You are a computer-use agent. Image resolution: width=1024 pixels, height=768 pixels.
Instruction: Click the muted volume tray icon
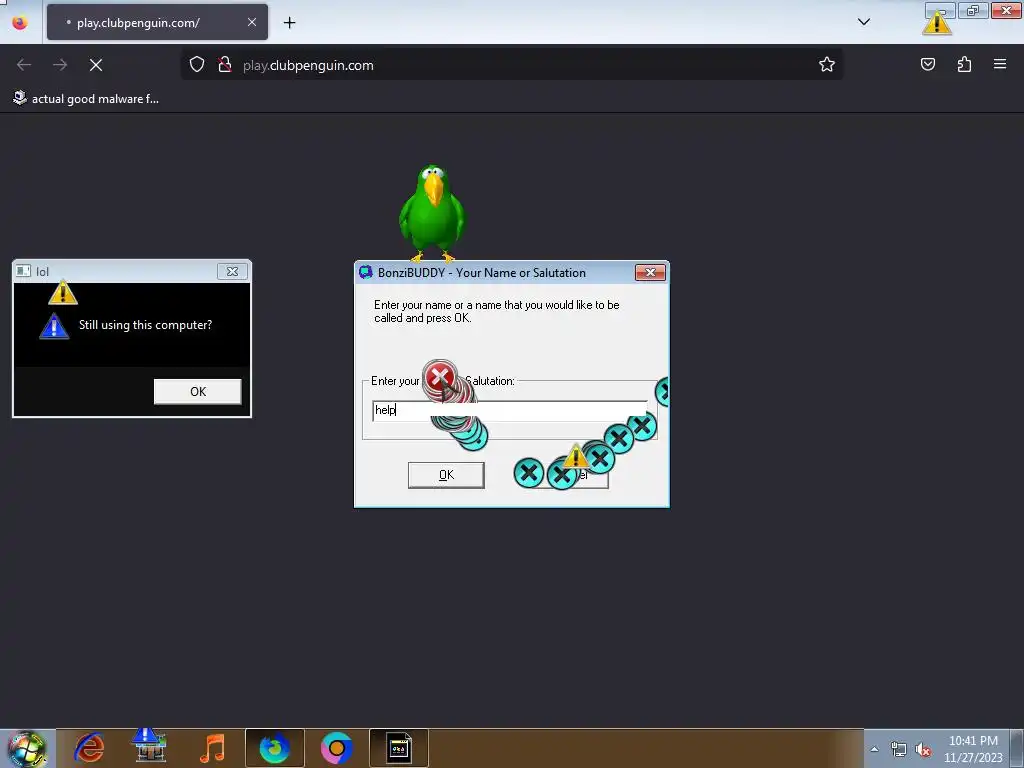point(923,749)
